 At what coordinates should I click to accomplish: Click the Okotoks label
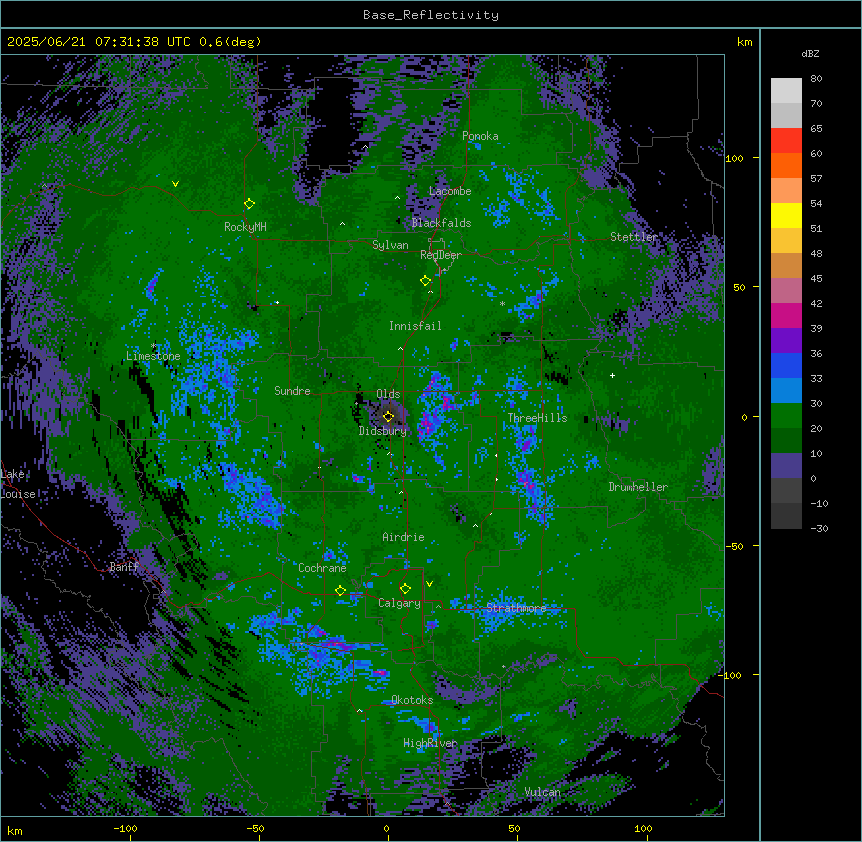coord(412,700)
